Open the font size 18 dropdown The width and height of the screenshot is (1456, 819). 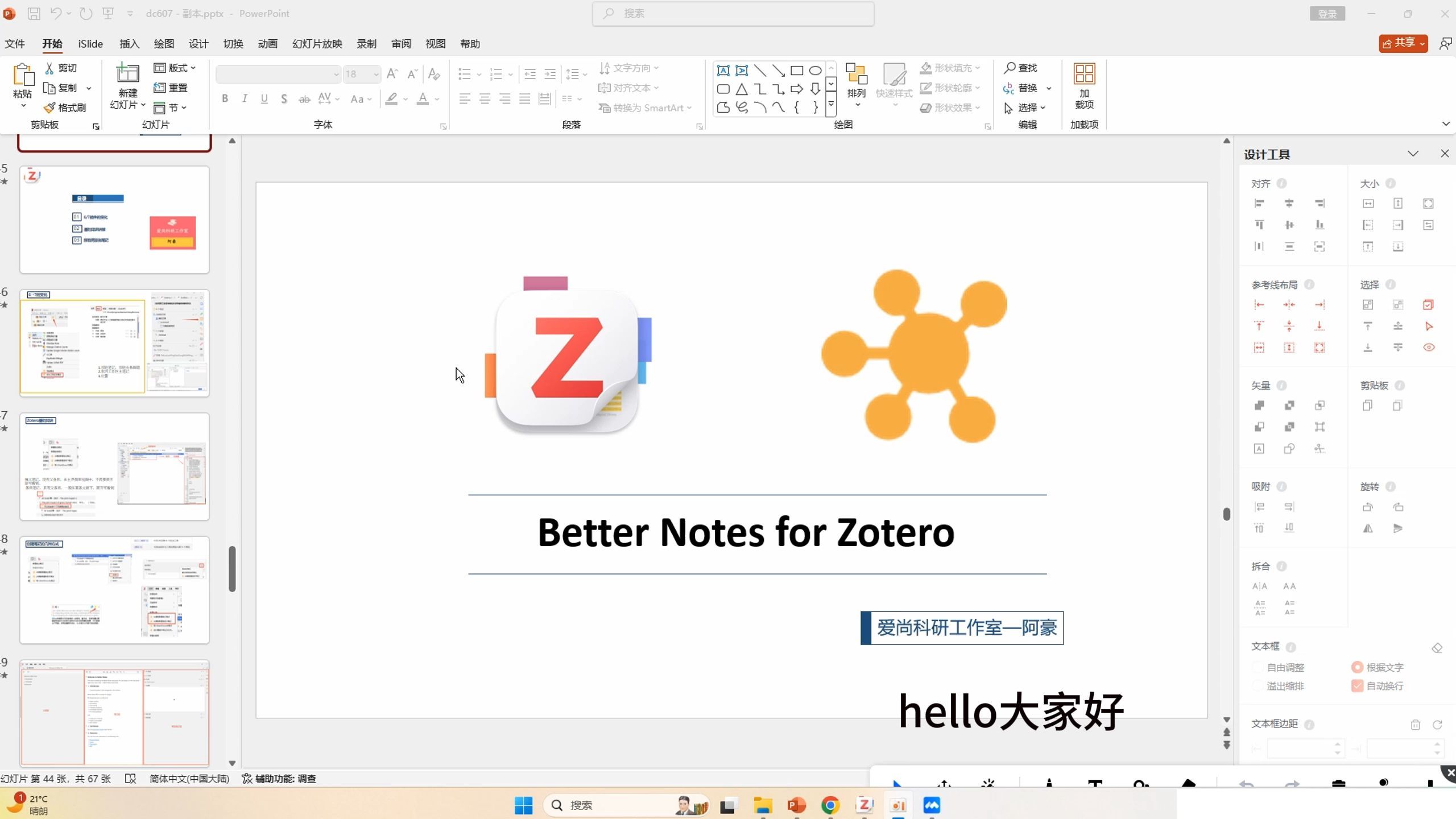[376, 75]
